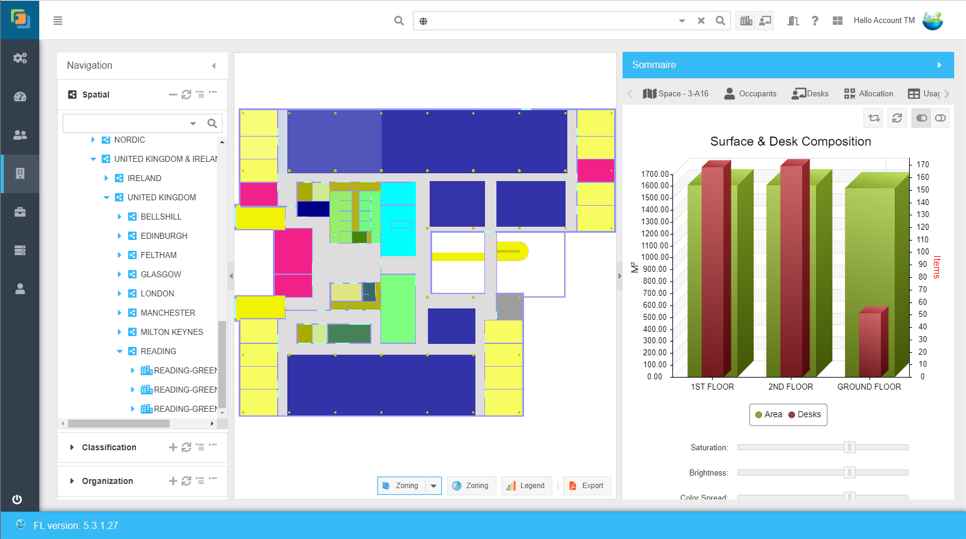Viewport: 966px width, 539px height.
Task: Click the magnifier left of global search box
Action: (x=399, y=20)
